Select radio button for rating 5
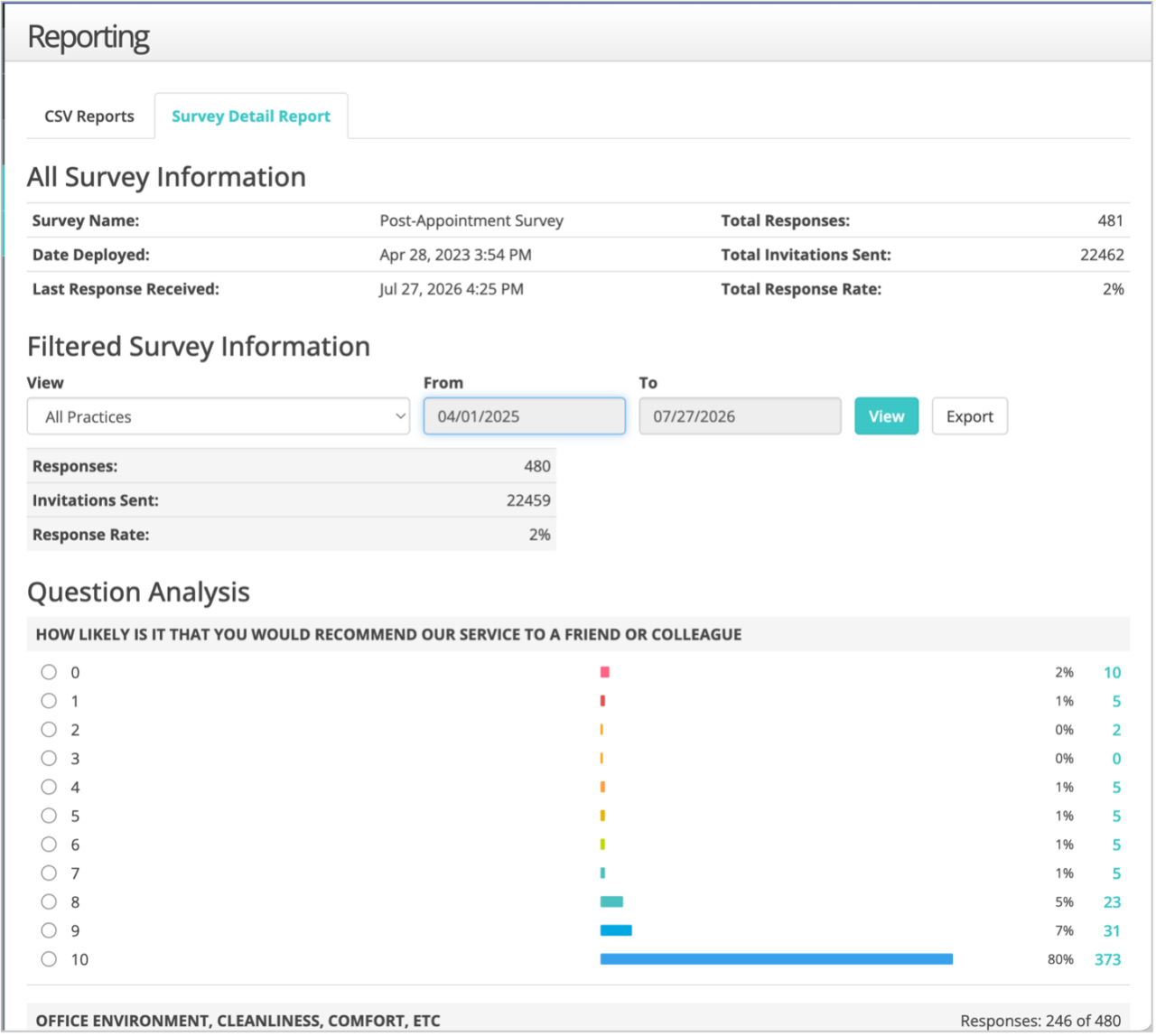Screen dimensions: 1156x1036 49,816
